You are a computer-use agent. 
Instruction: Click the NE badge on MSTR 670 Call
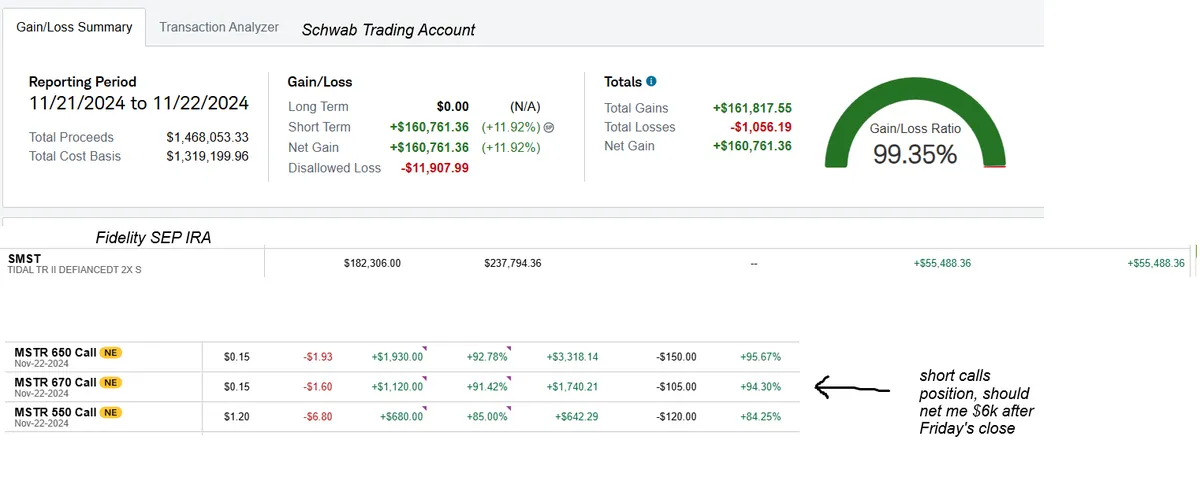coord(111,382)
